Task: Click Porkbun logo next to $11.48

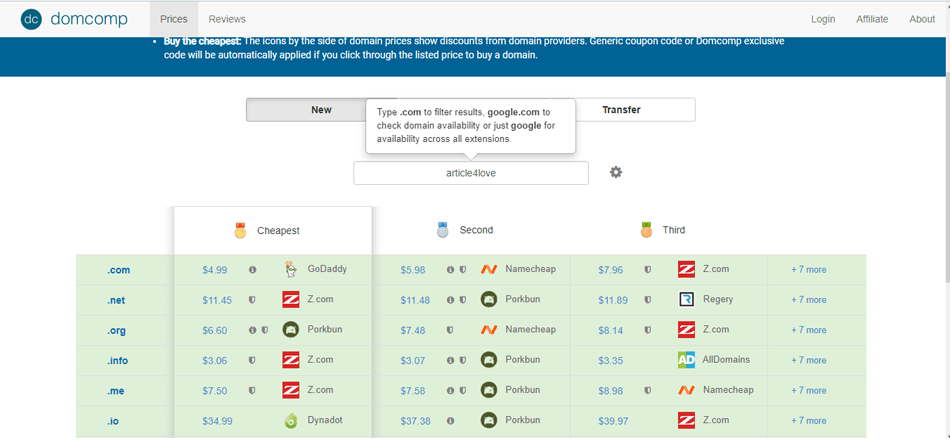Action: tap(489, 299)
